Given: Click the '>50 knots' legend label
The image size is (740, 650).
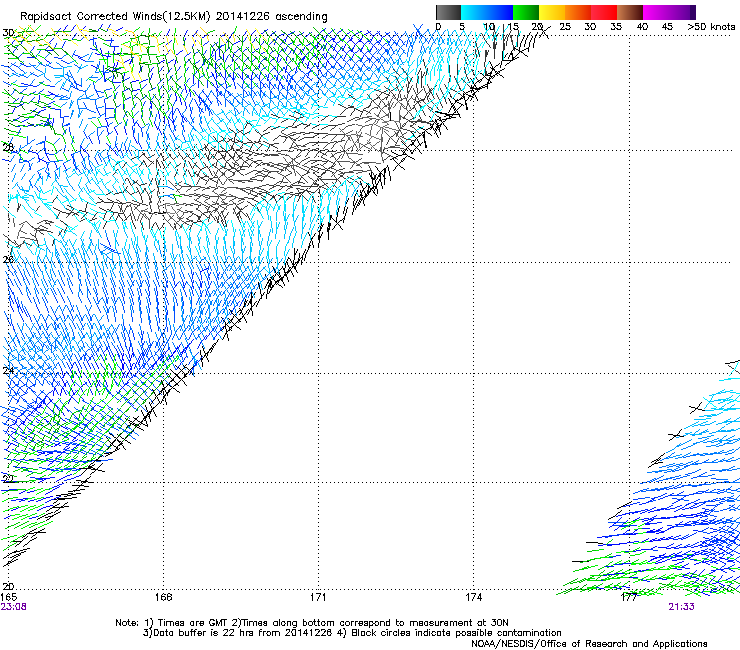Looking at the screenshot, I should pyautogui.click(x=711, y=27).
